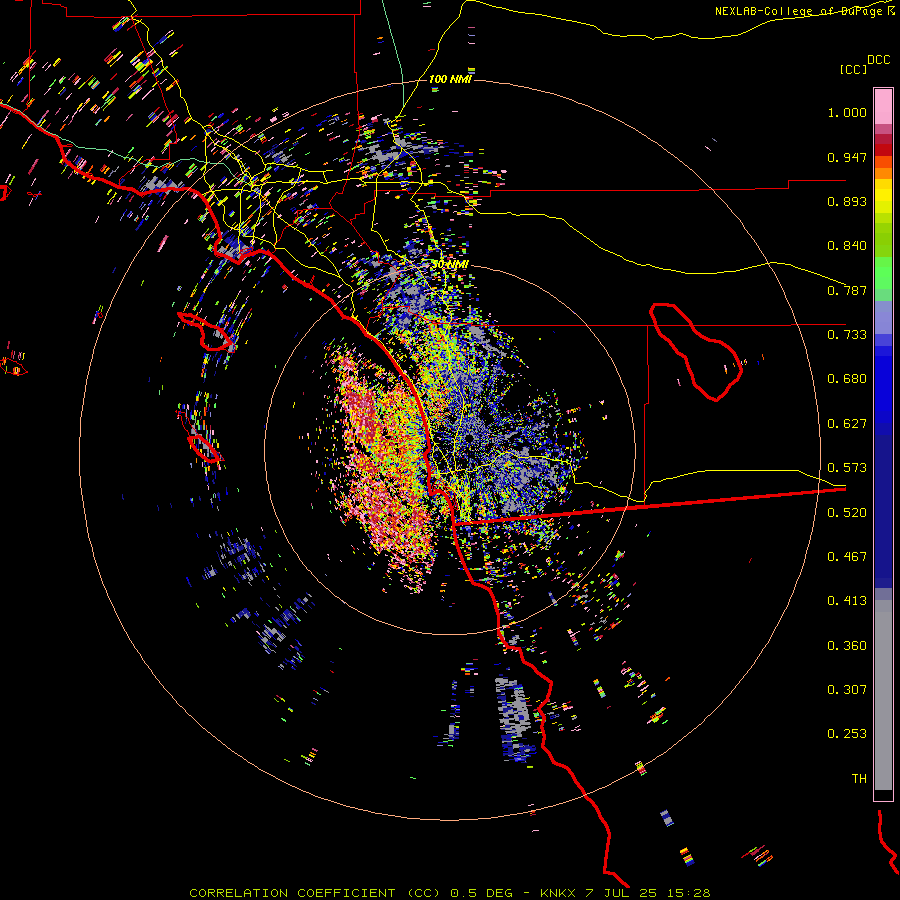The width and height of the screenshot is (900, 900).
Task: Select the 0.307 scale value
Action: (x=847, y=690)
